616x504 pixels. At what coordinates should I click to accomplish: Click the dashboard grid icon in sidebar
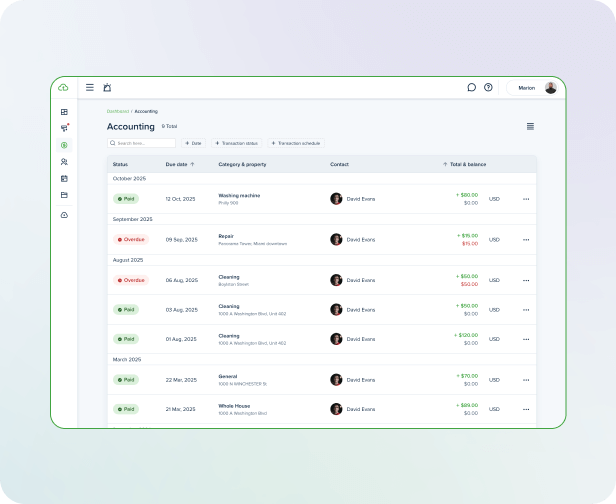pos(64,112)
